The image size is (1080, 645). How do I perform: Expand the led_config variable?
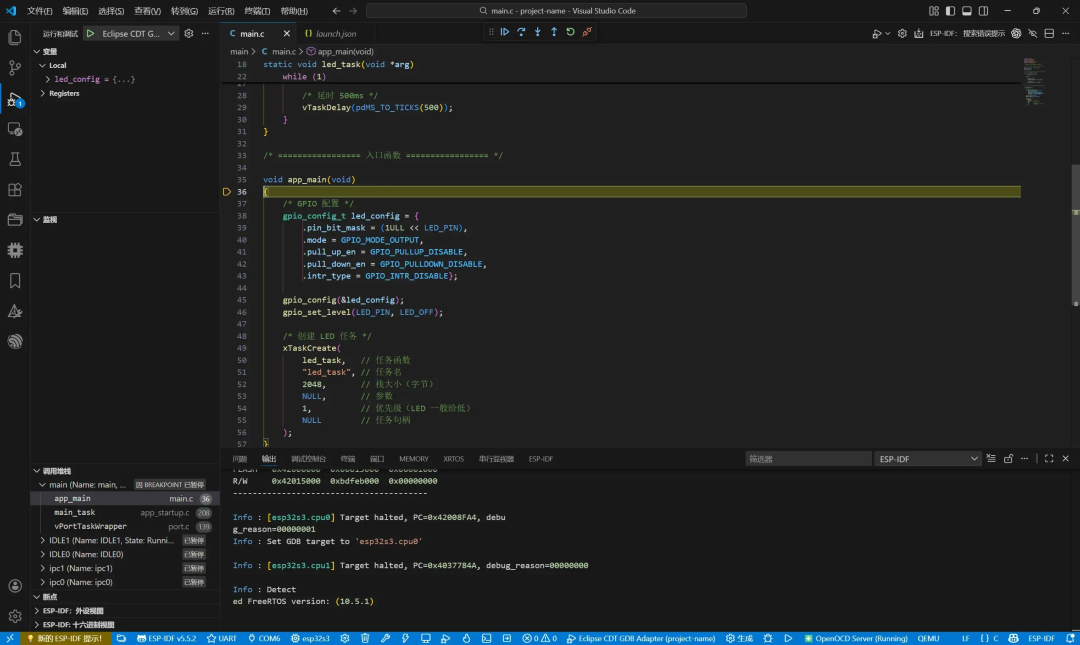click(x=48, y=79)
